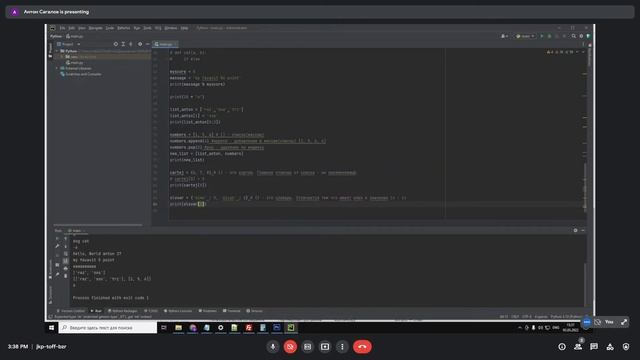Viewport: 640px width, 360px height.
Task: Click scroll up arrow in Run panel
Action: [66, 239]
